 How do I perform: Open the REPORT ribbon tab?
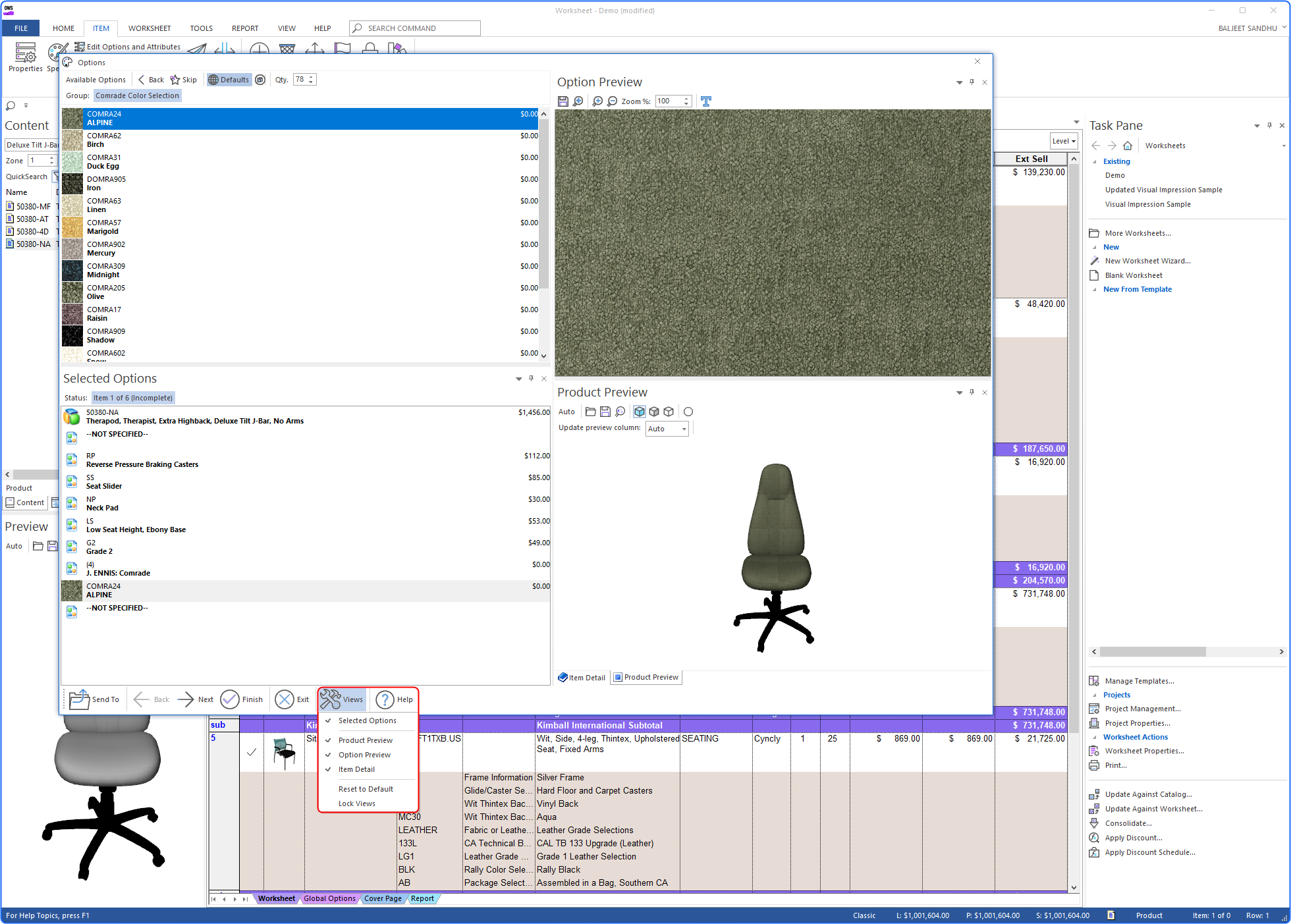pos(245,28)
